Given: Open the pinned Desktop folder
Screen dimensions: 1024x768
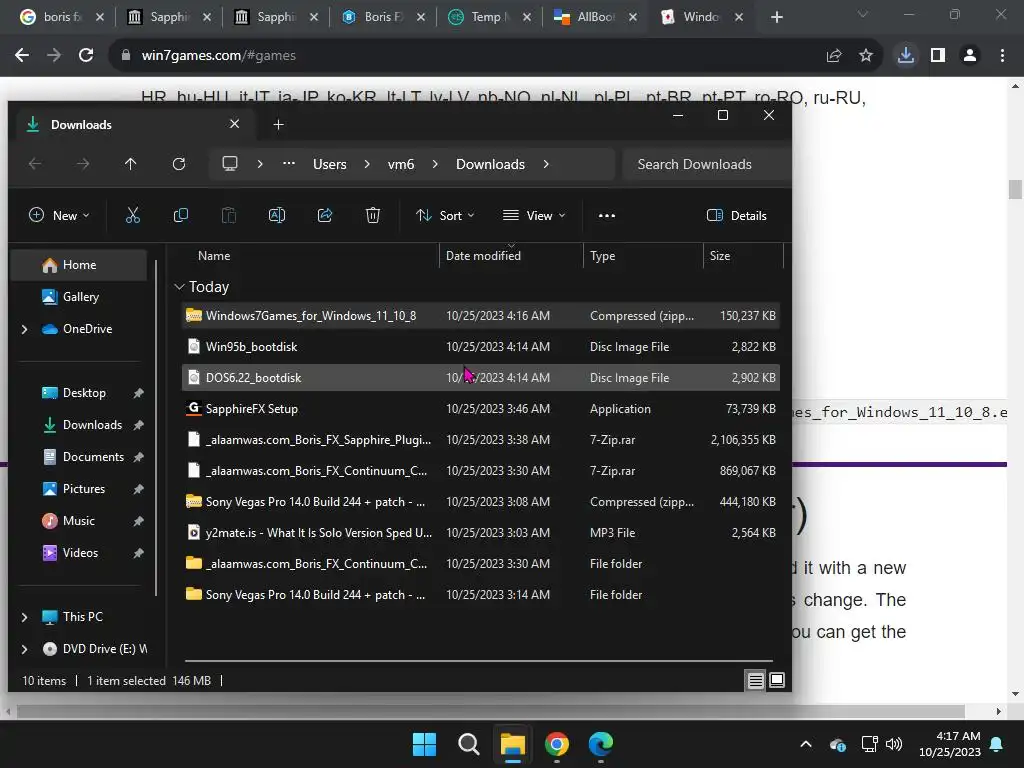Looking at the screenshot, I should 84,393.
